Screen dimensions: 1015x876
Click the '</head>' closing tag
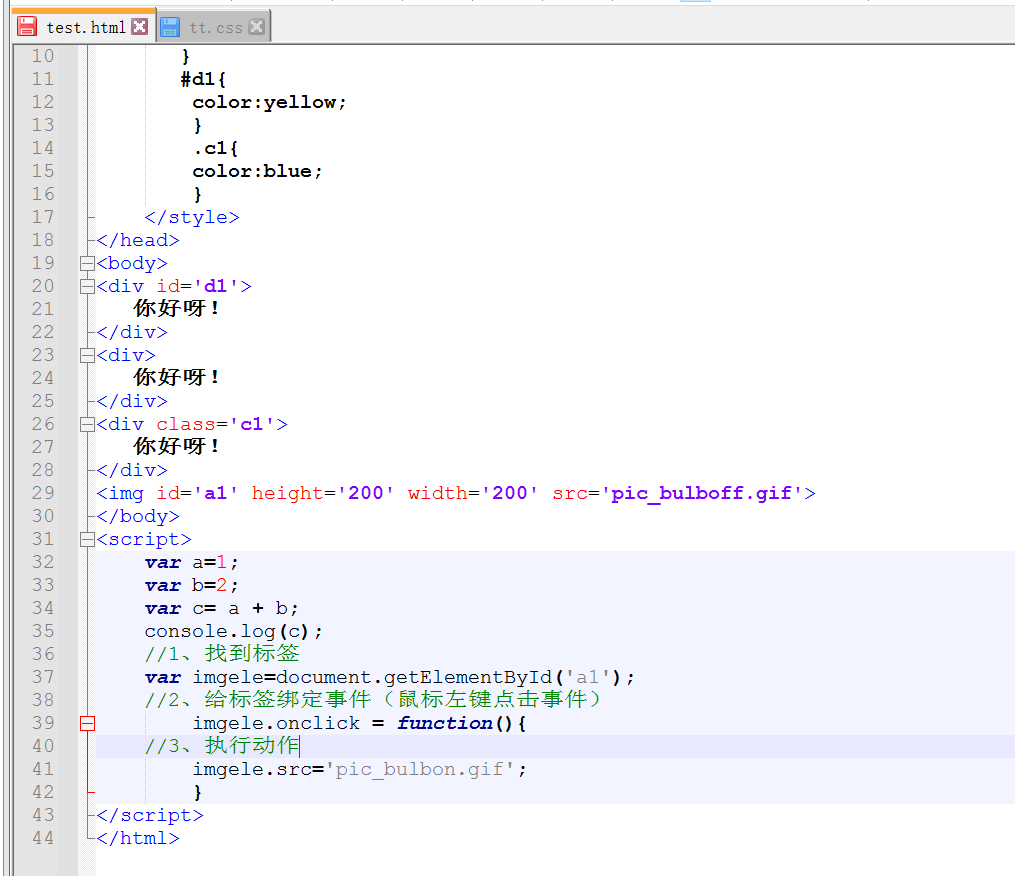[x=138, y=241]
